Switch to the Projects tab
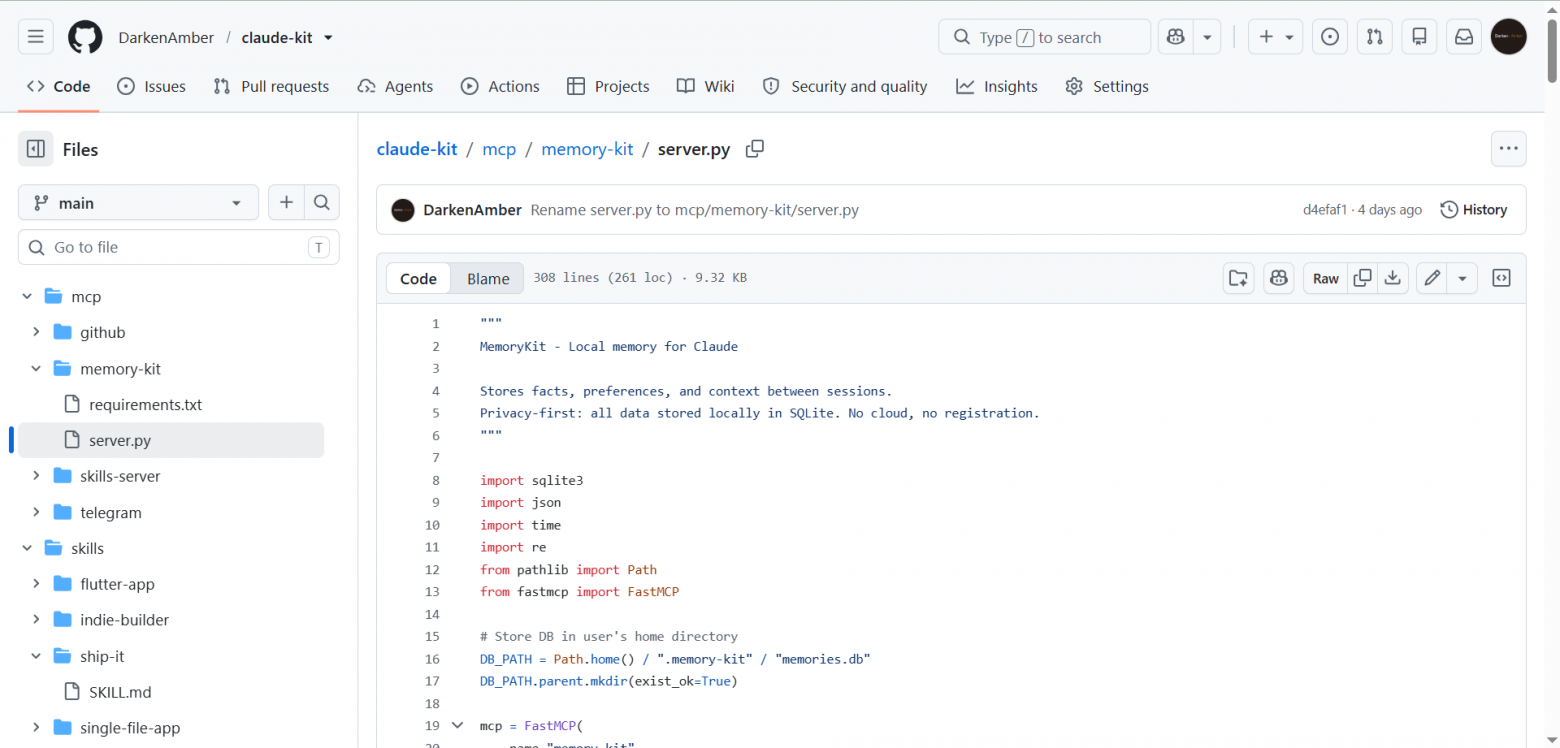The width and height of the screenshot is (1560, 748). pos(608,86)
